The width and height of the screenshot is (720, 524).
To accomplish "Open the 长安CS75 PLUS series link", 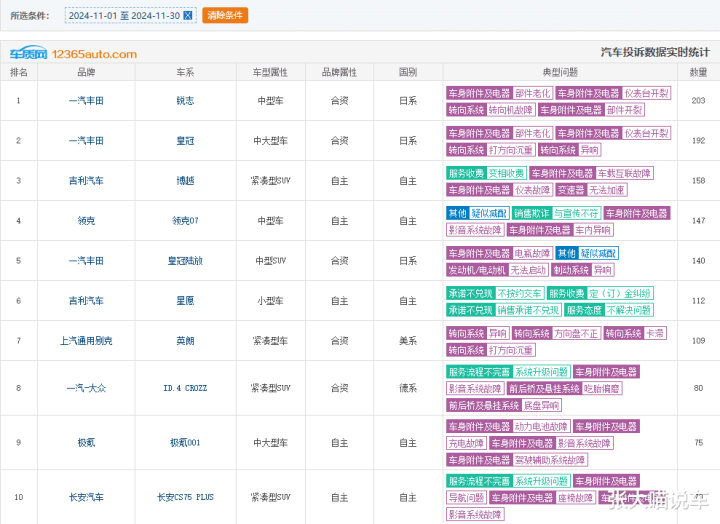I will [185, 497].
